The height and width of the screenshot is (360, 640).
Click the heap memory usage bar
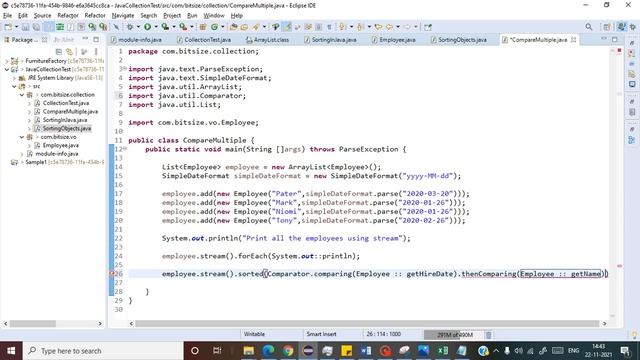click(x=453, y=335)
